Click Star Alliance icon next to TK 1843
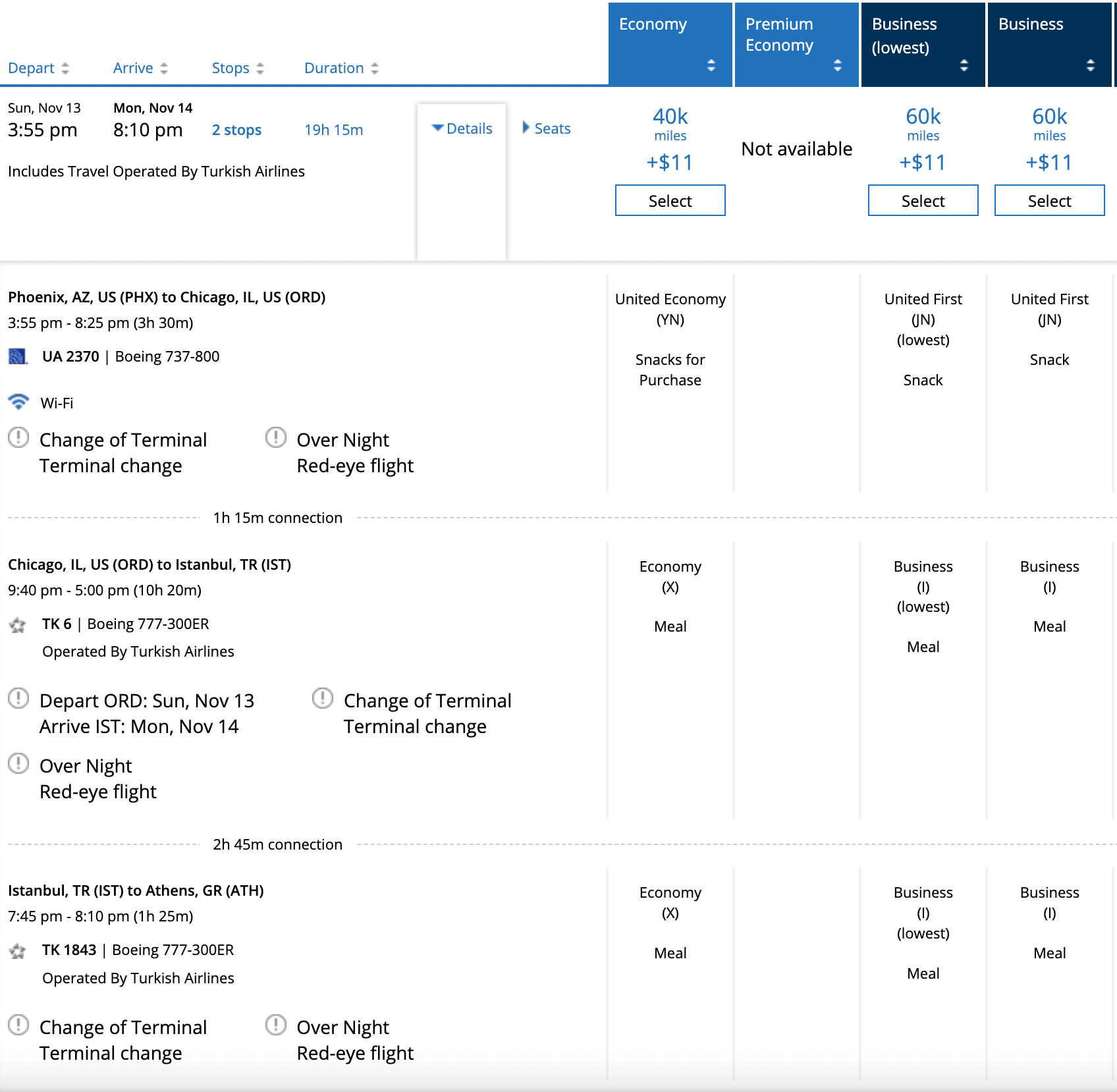1117x1092 pixels. tap(18, 950)
